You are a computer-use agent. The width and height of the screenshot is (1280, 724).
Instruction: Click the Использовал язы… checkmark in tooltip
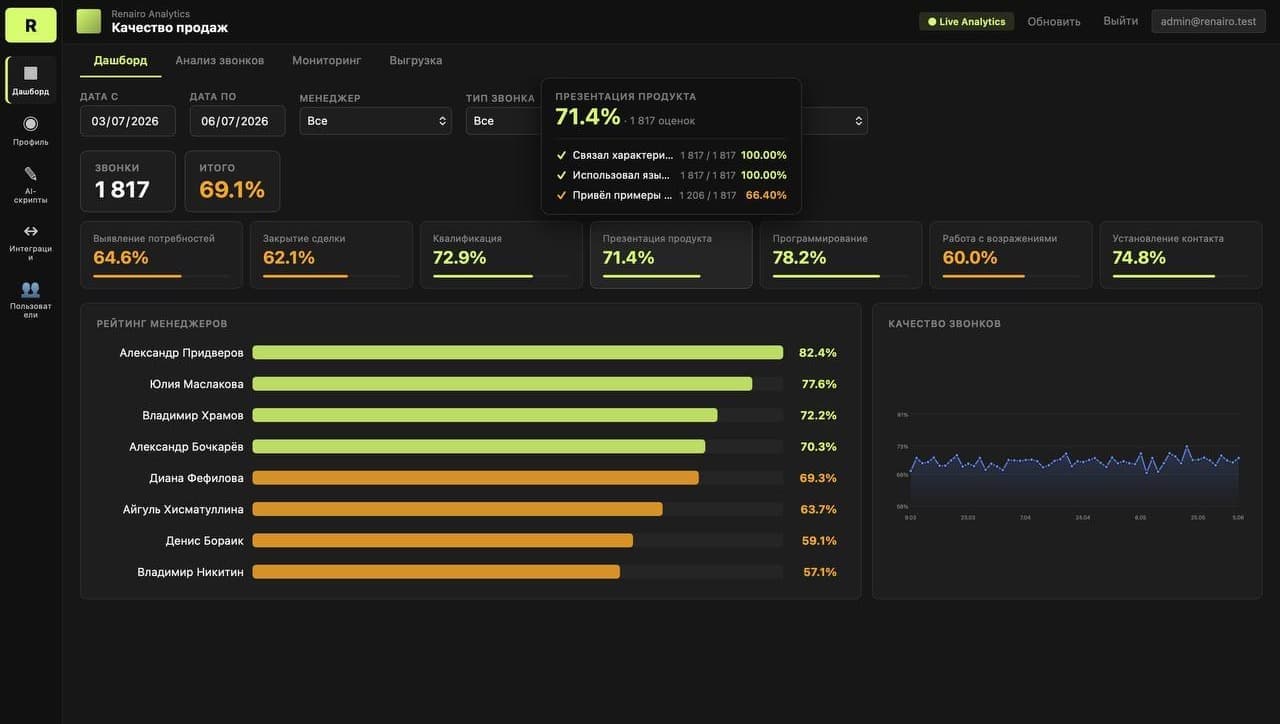point(562,175)
